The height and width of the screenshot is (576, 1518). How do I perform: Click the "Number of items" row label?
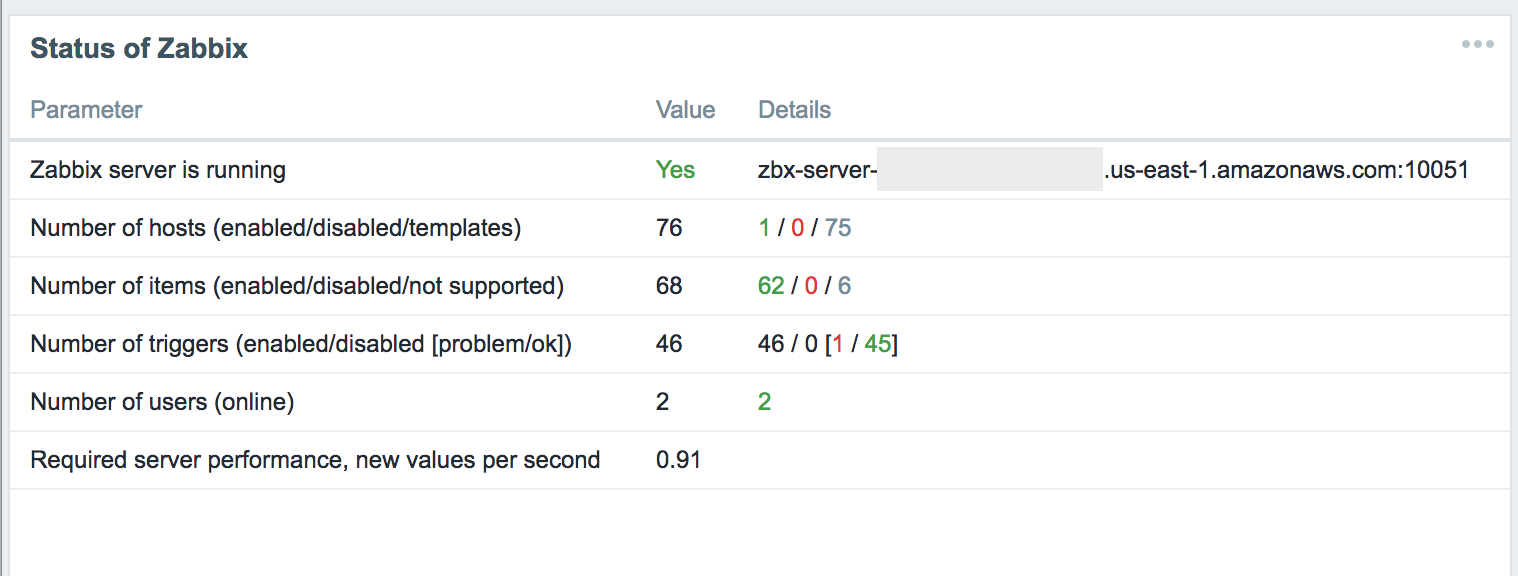(x=297, y=286)
